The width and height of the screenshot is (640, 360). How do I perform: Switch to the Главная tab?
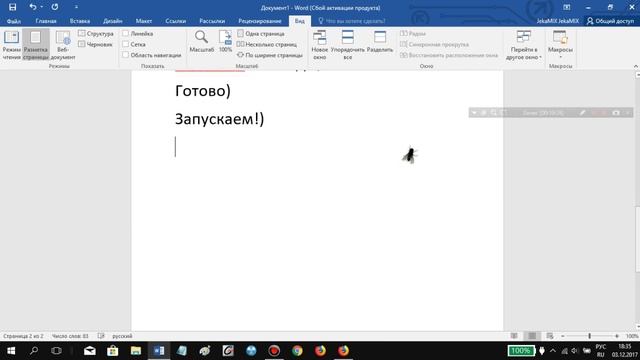[46, 21]
